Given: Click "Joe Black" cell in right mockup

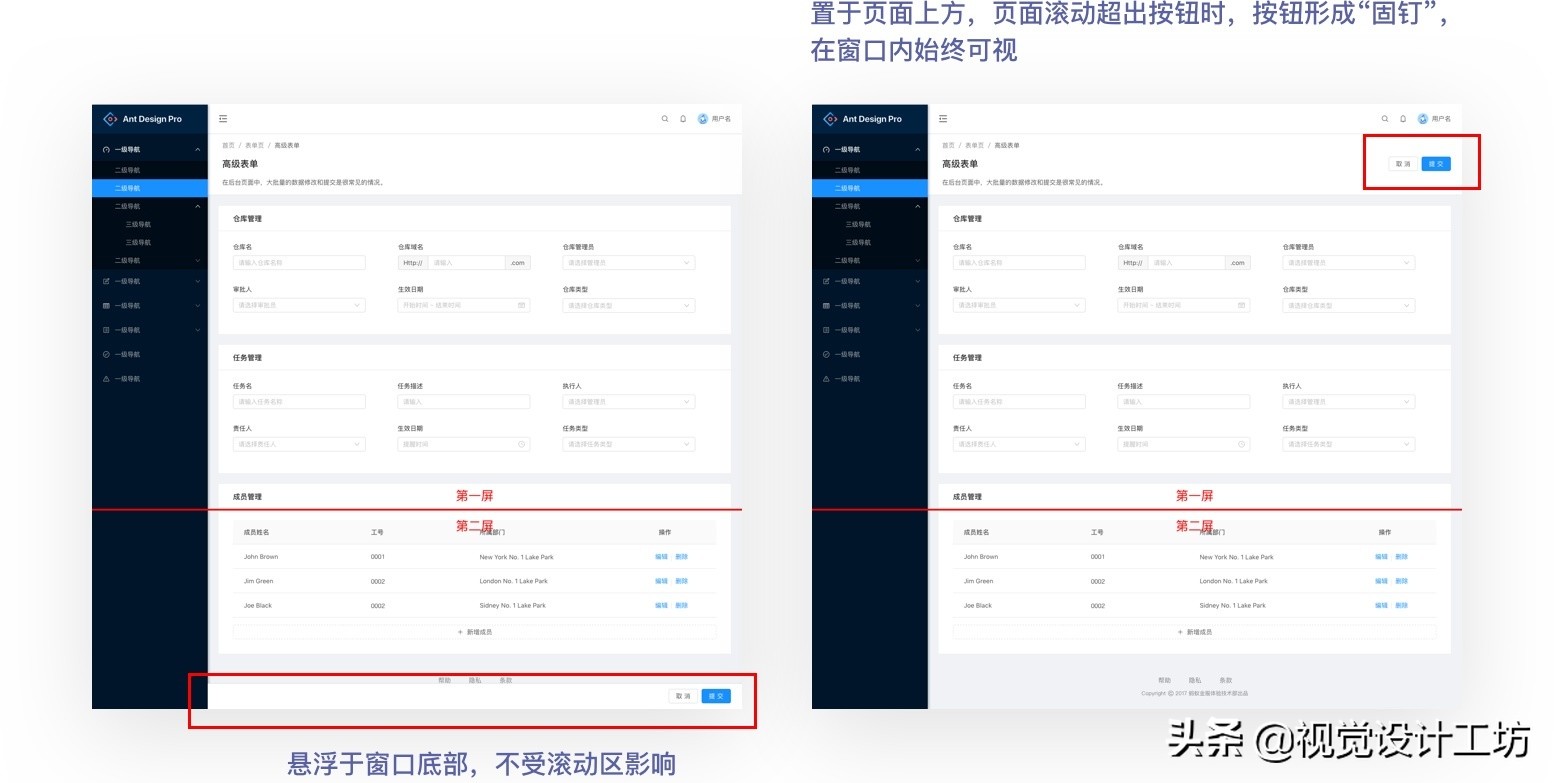Looking at the screenshot, I should coord(978,605).
